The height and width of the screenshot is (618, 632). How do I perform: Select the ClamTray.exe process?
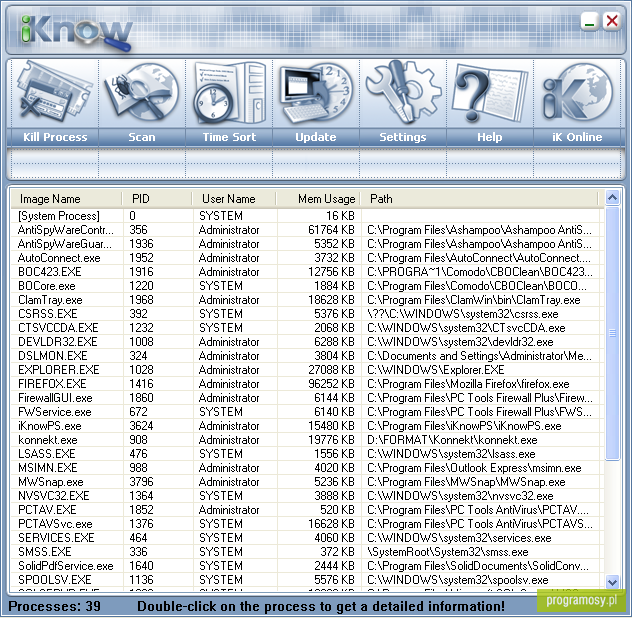[307, 300]
